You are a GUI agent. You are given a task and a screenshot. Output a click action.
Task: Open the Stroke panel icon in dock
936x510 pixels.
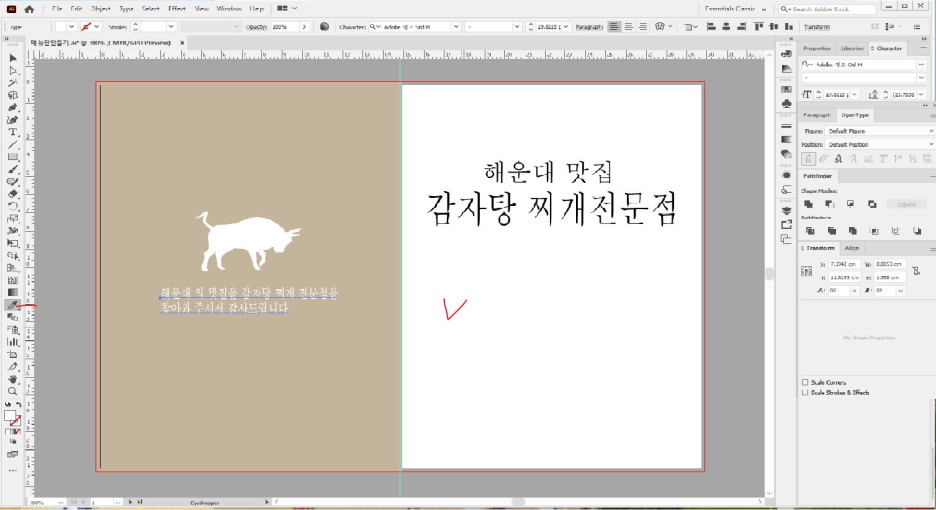click(786, 127)
